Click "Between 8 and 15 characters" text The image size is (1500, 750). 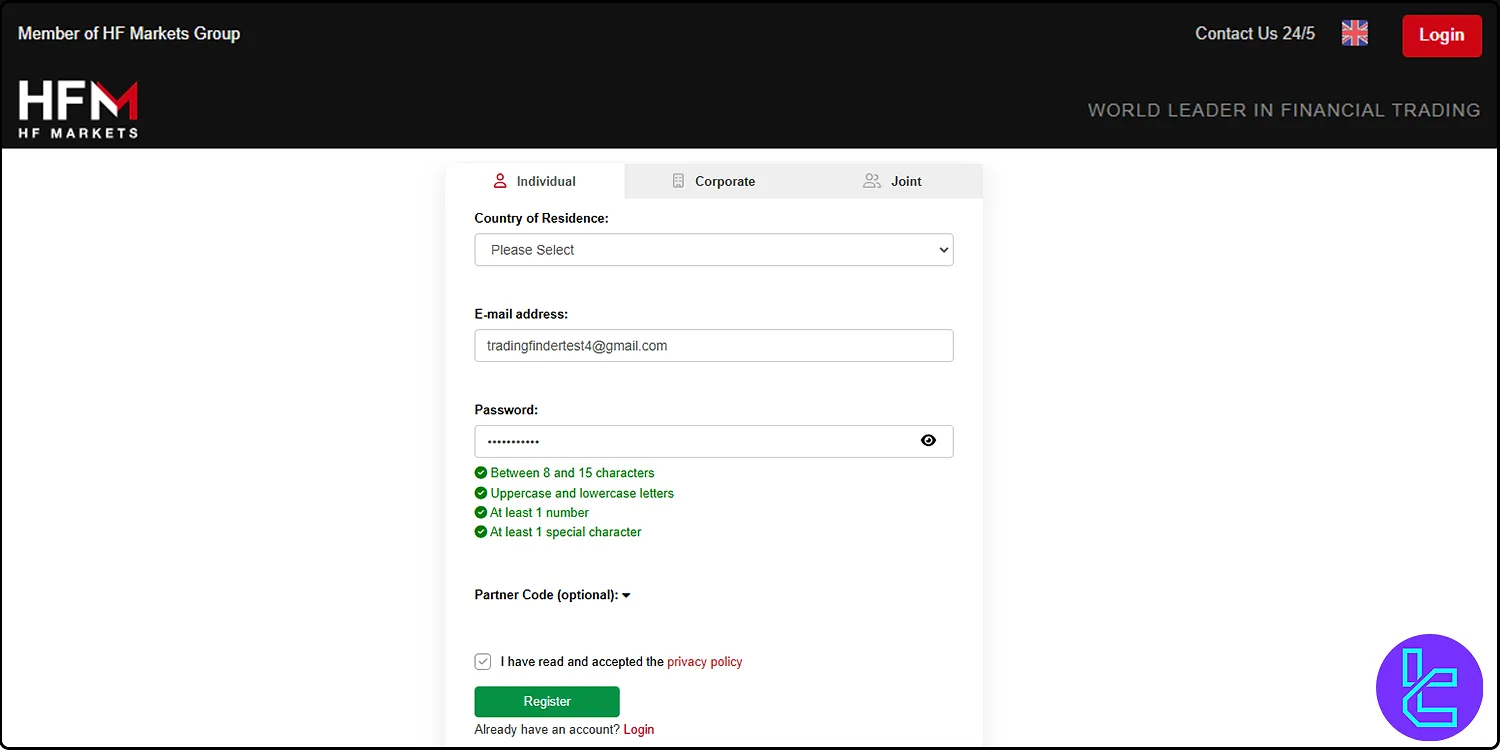[x=572, y=473]
